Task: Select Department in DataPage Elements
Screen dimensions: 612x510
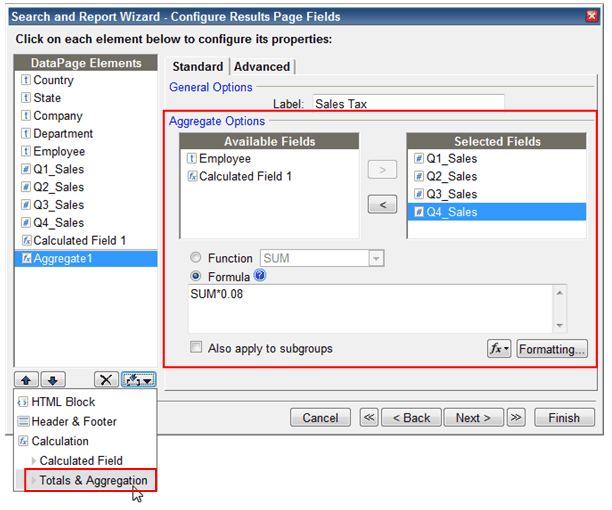Action: tap(85, 134)
